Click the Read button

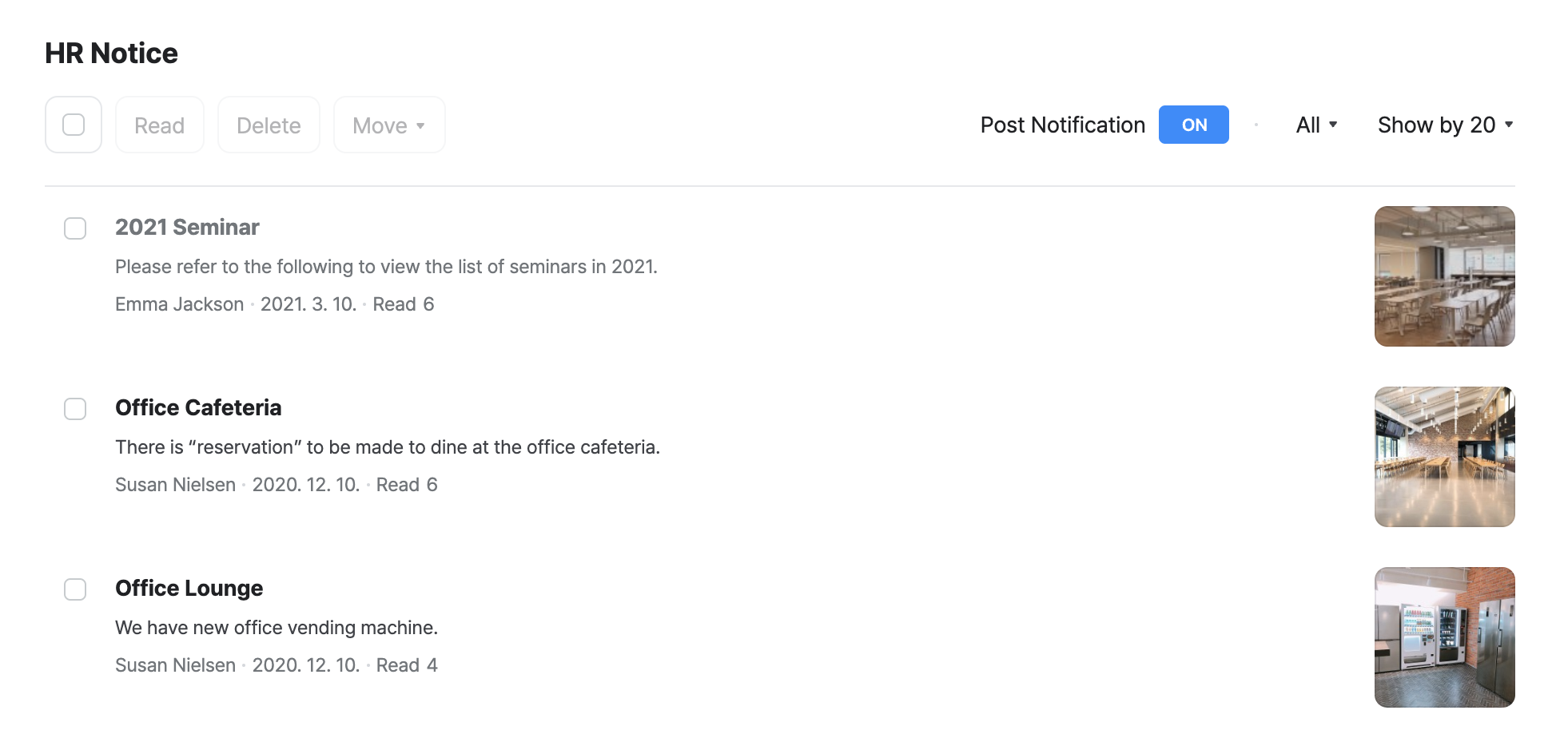[160, 125]
